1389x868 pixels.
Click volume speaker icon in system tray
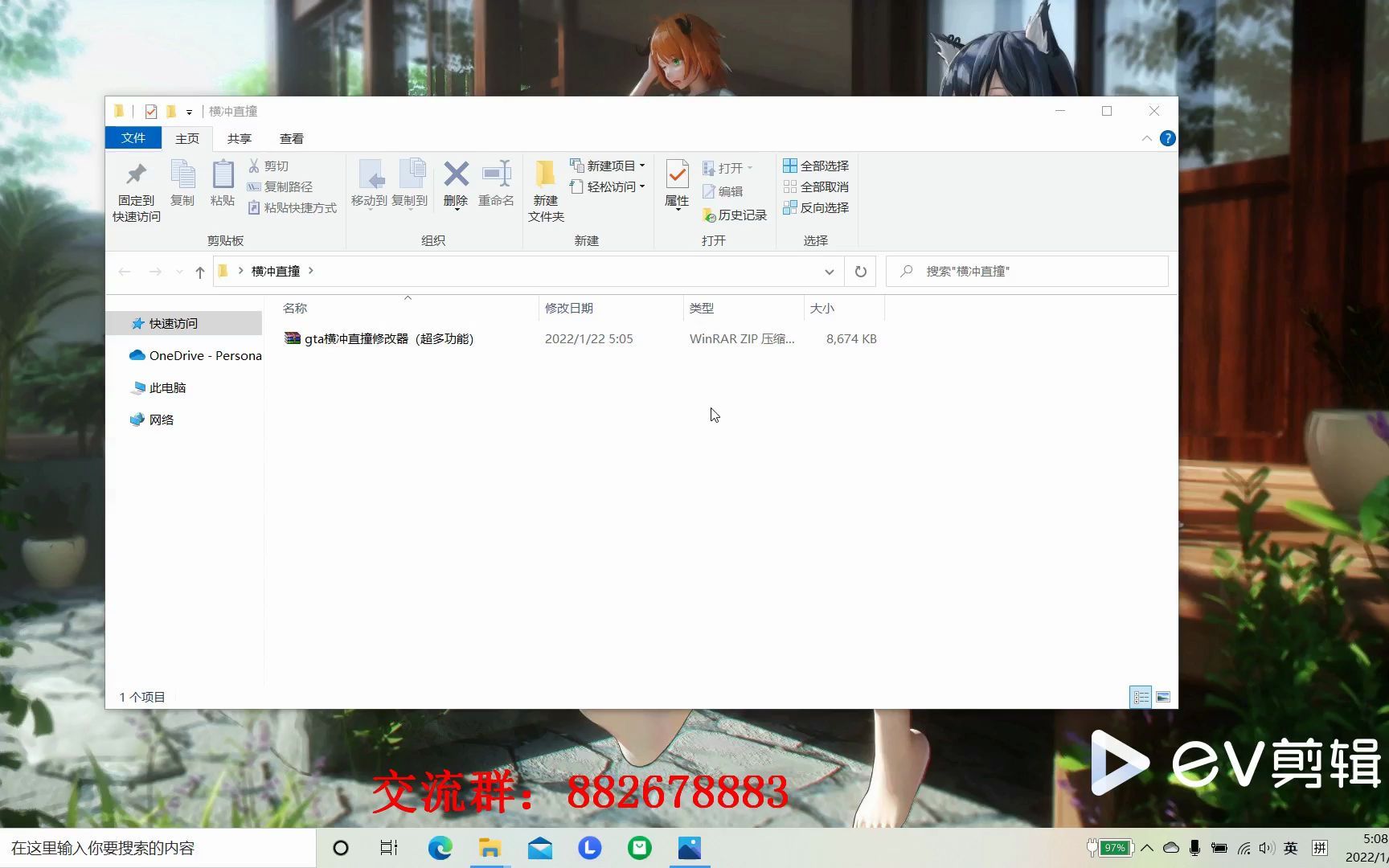[x=1267, y=848]
